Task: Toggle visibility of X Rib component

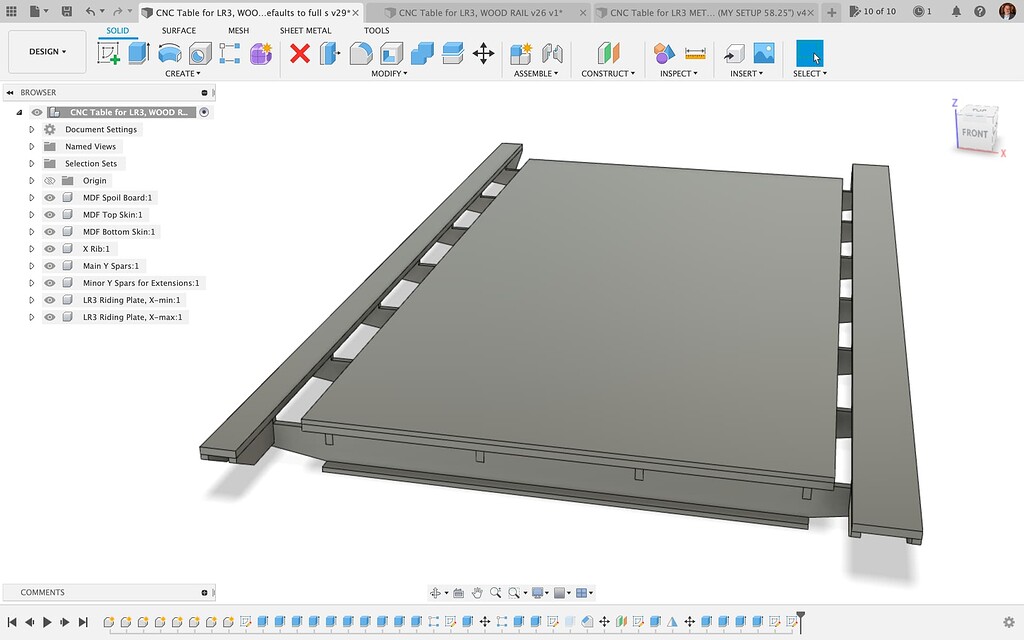Action: tap(49, 248)
